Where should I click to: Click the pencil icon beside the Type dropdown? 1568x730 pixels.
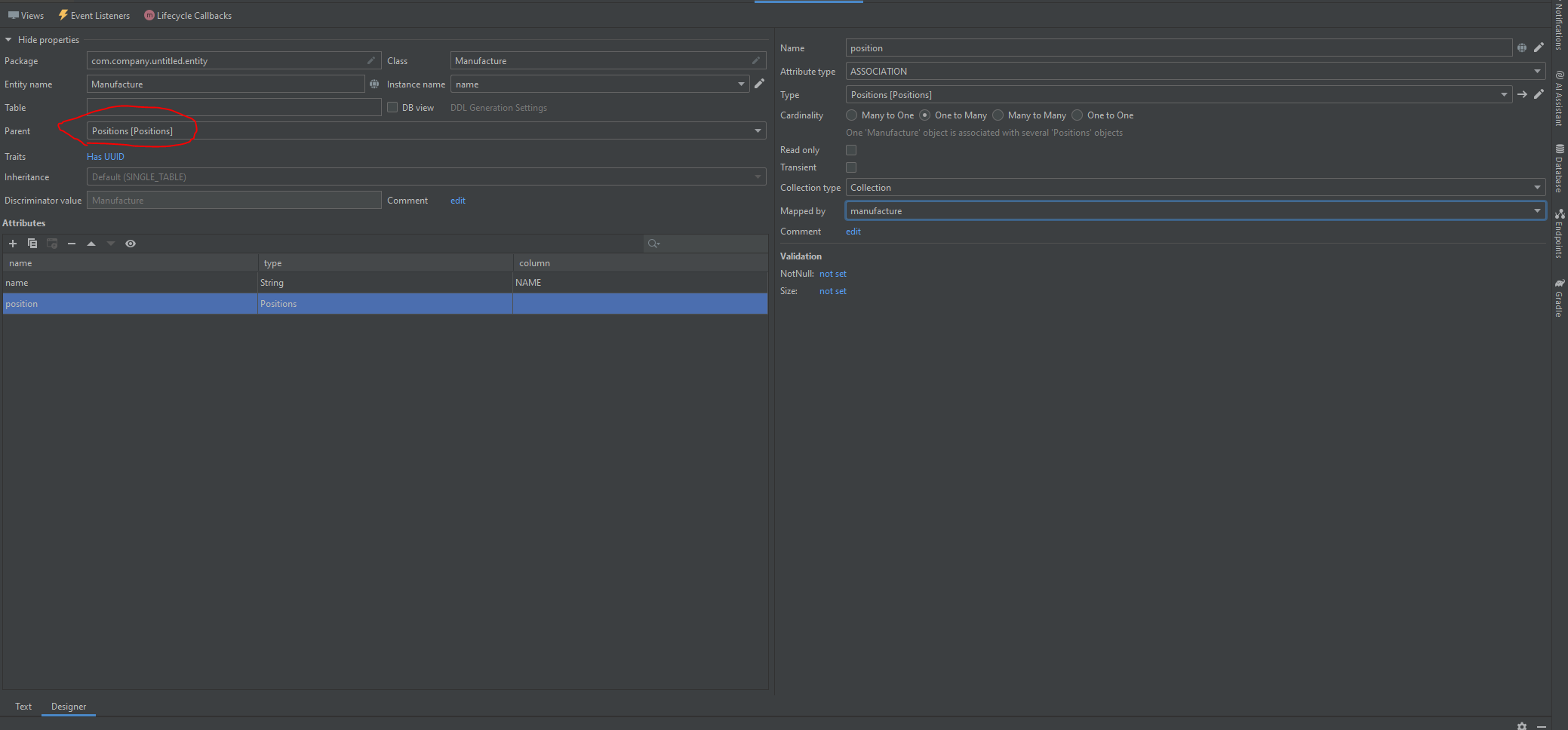pos(1539,94)
